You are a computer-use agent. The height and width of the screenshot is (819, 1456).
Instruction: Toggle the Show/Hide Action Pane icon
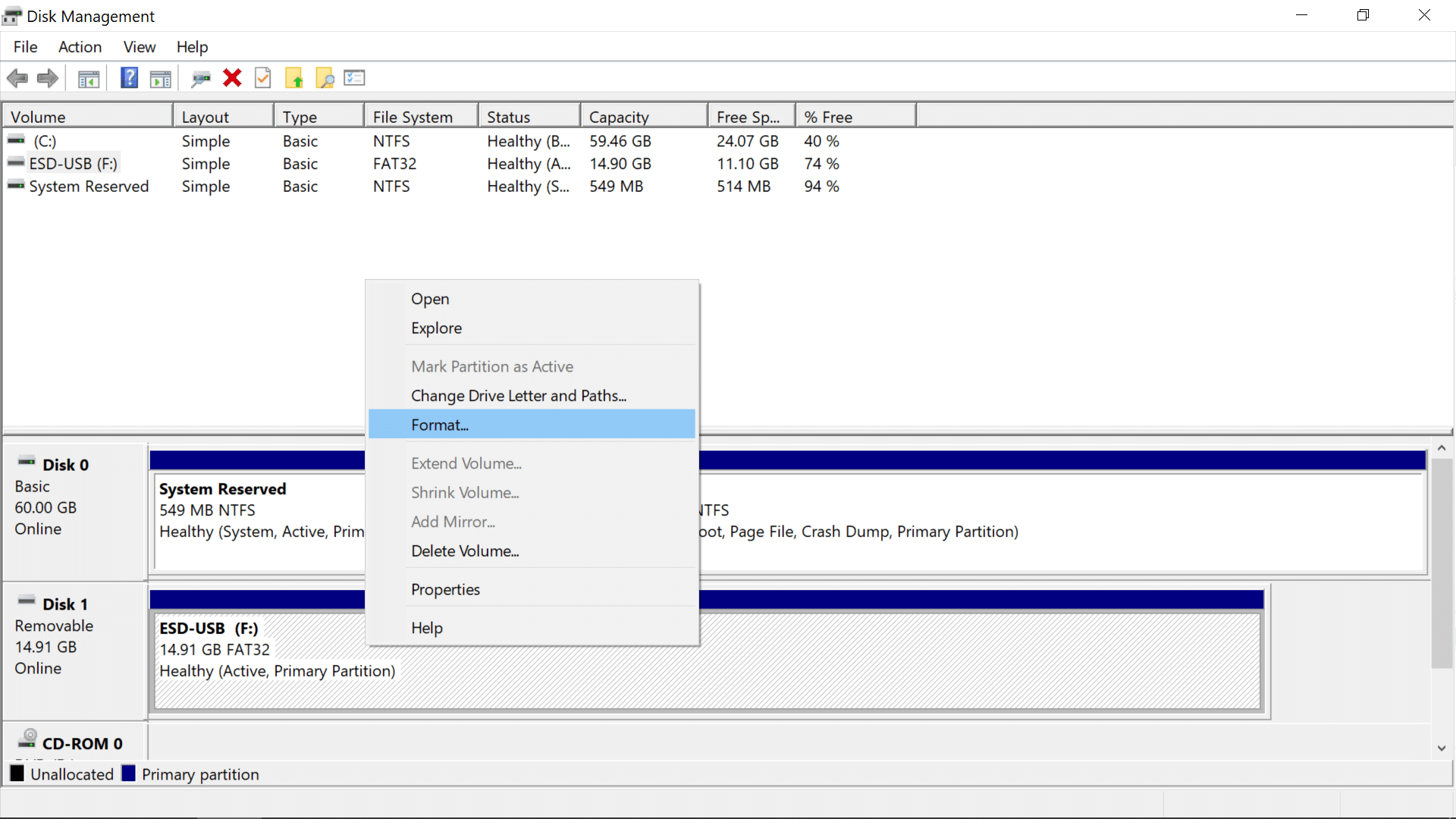161,78
